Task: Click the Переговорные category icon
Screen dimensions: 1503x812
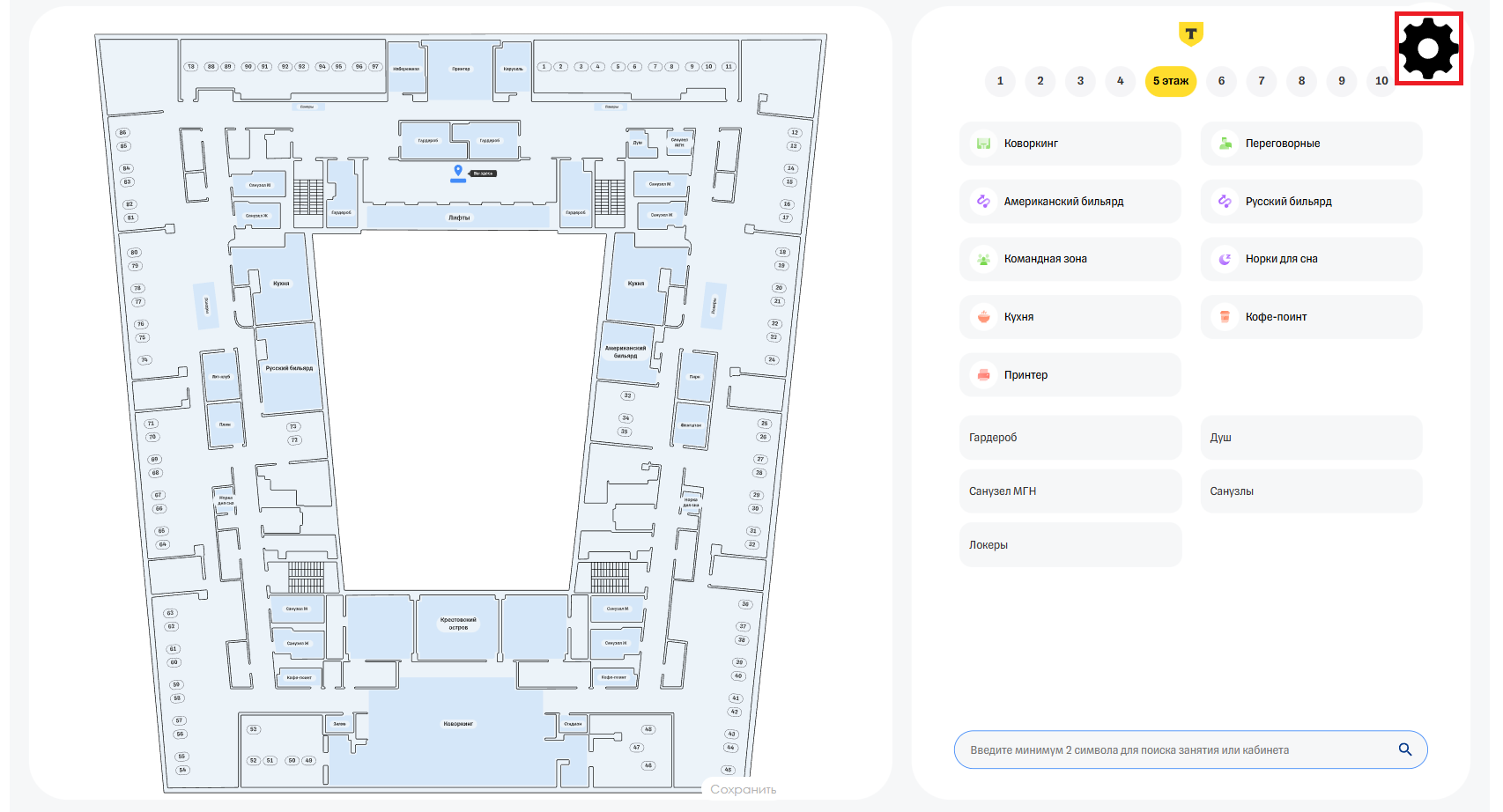Action: click(x=1225, y=144)
